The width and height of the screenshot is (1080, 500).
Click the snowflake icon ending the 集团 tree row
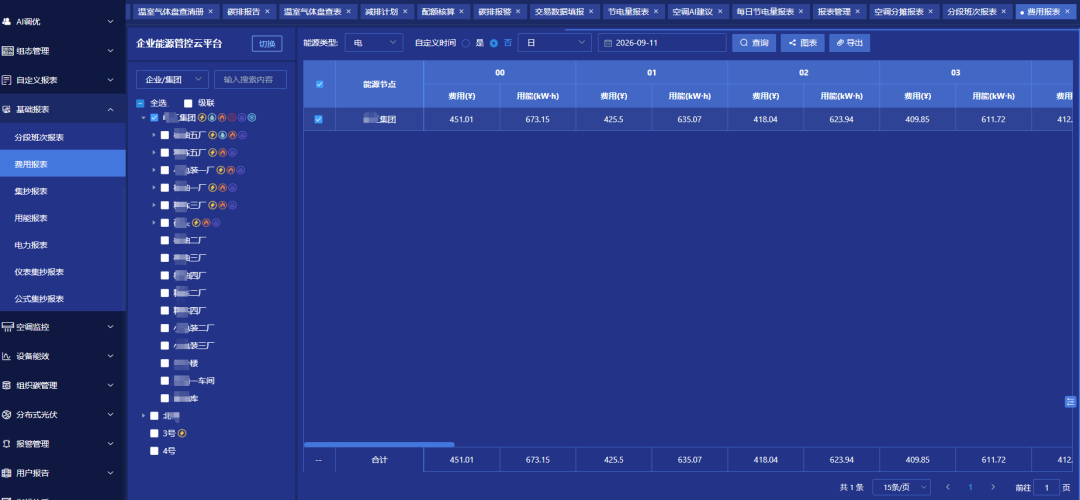point(252,117)
